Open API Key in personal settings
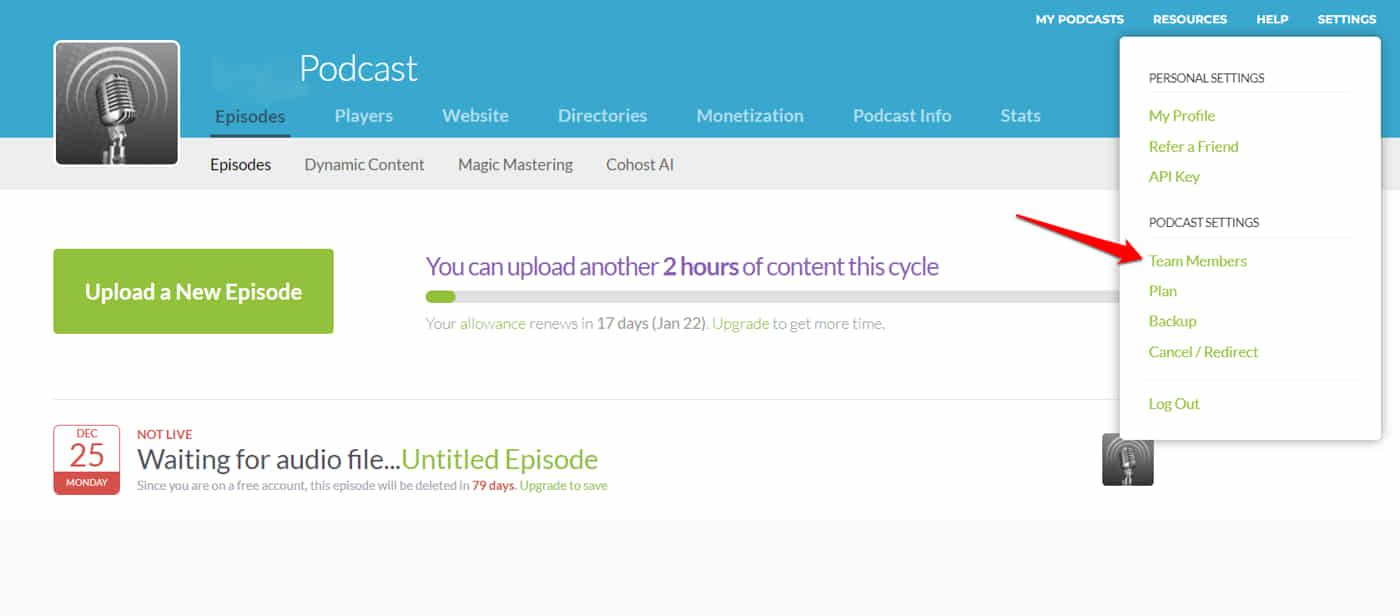This screenshot has width=1400, height=616. tap(1173, 177)
